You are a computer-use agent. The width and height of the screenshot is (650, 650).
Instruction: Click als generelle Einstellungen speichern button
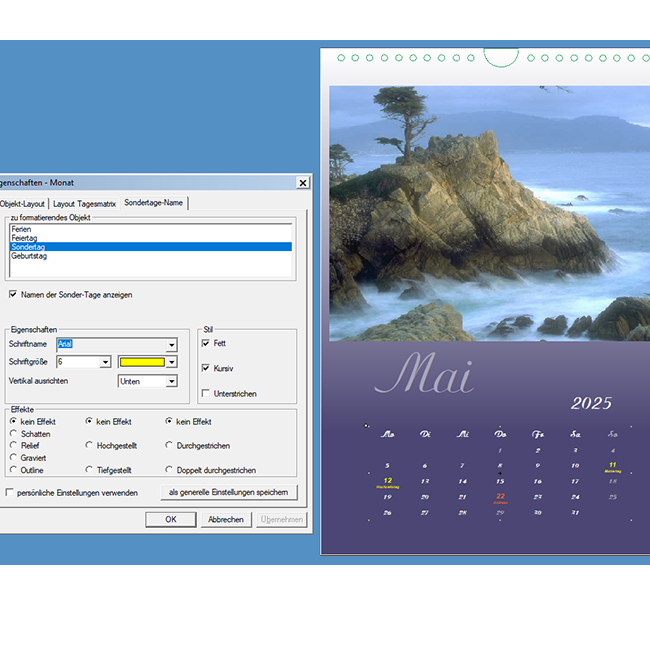pyautogui.click(x=228, y=492)
